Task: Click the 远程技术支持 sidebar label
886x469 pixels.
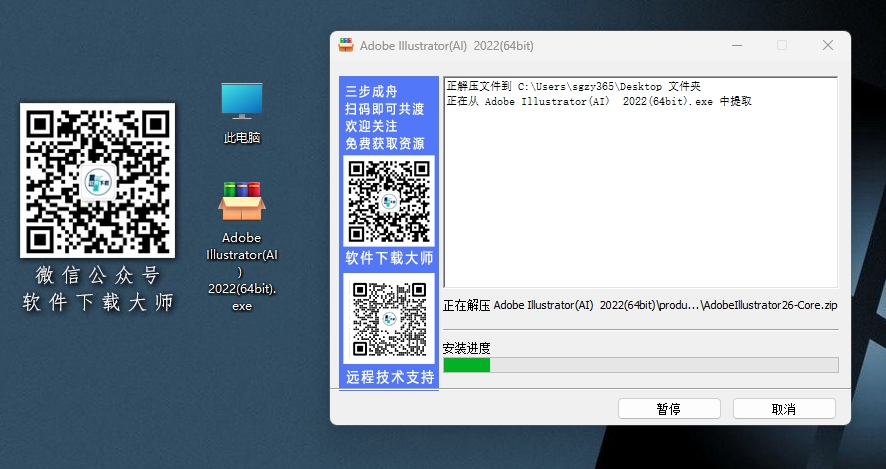Action: coord(390,377)
